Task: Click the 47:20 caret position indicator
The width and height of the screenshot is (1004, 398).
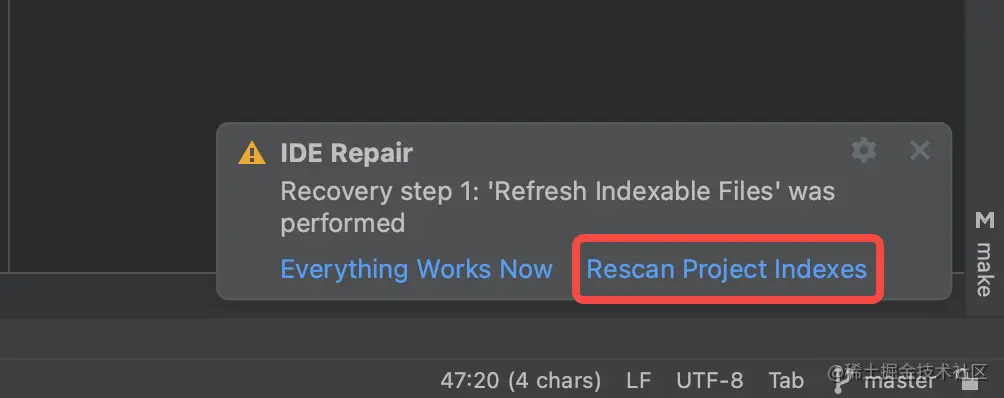Action: (x=469, y=381)
